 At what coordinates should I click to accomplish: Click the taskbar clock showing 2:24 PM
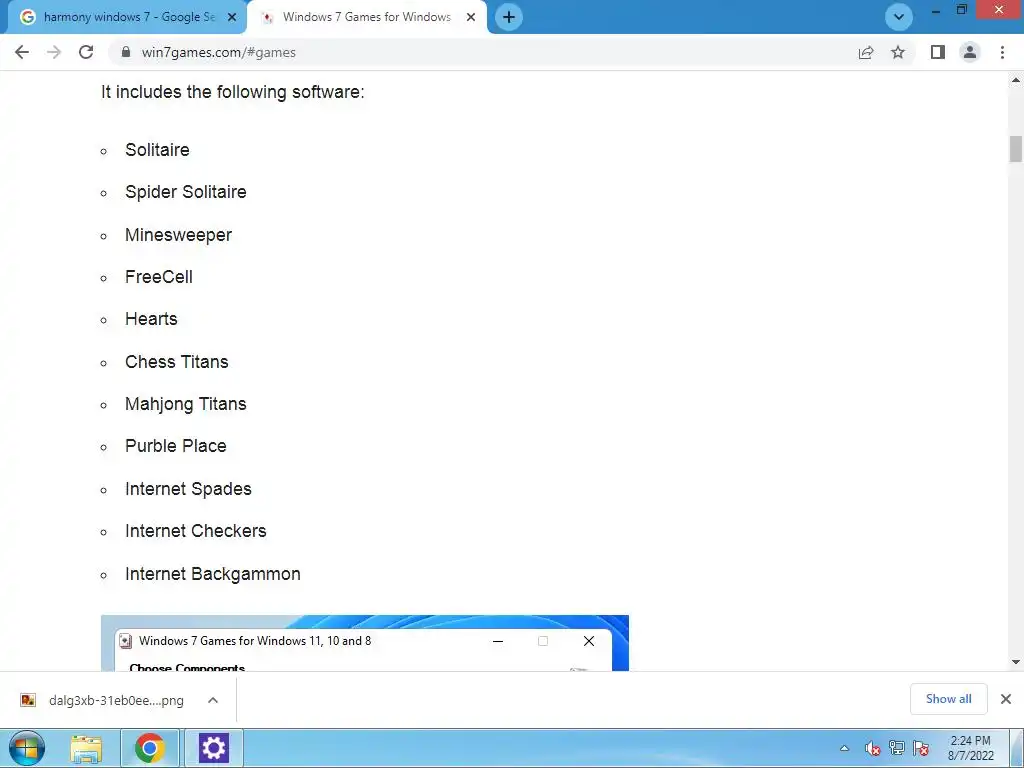pos(970,748)
